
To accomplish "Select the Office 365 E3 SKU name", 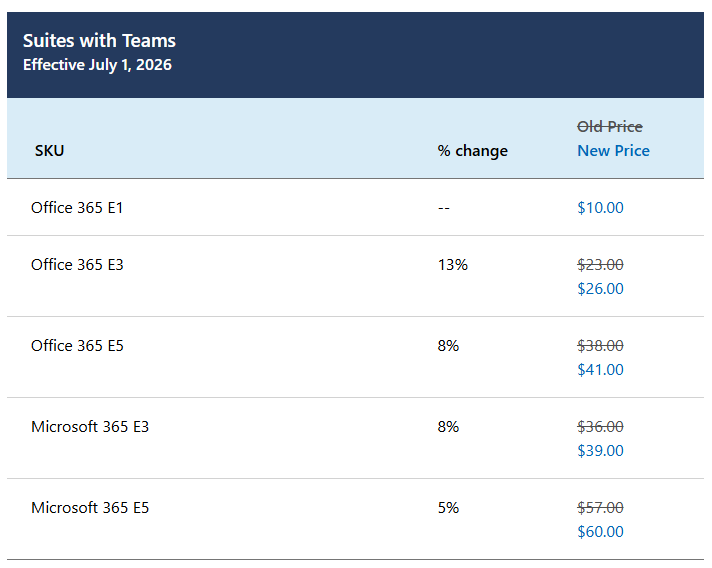I will click(x=77, y=265).
